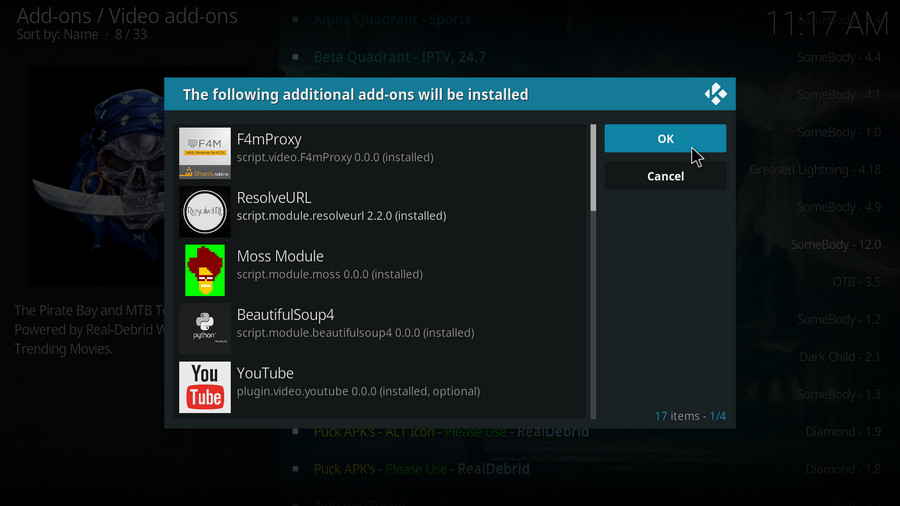Select Puck APK's Please Use RealDebrid item

tap(421, 468)
